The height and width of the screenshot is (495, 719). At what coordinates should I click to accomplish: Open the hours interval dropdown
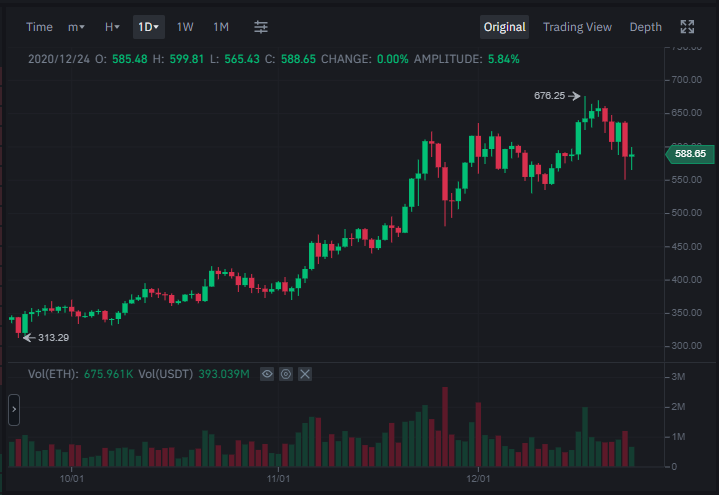click(x=112, y=27)
